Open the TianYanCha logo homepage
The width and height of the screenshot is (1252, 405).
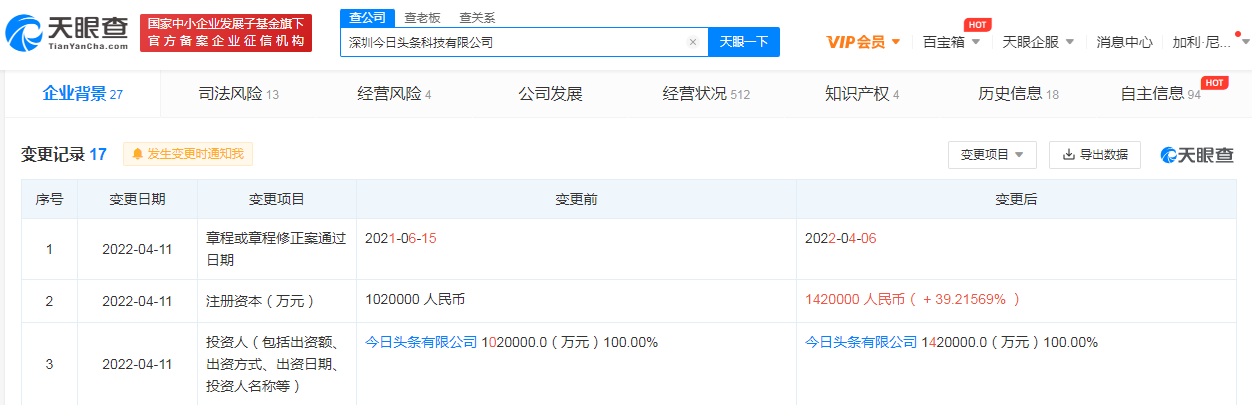pos(68,34)
